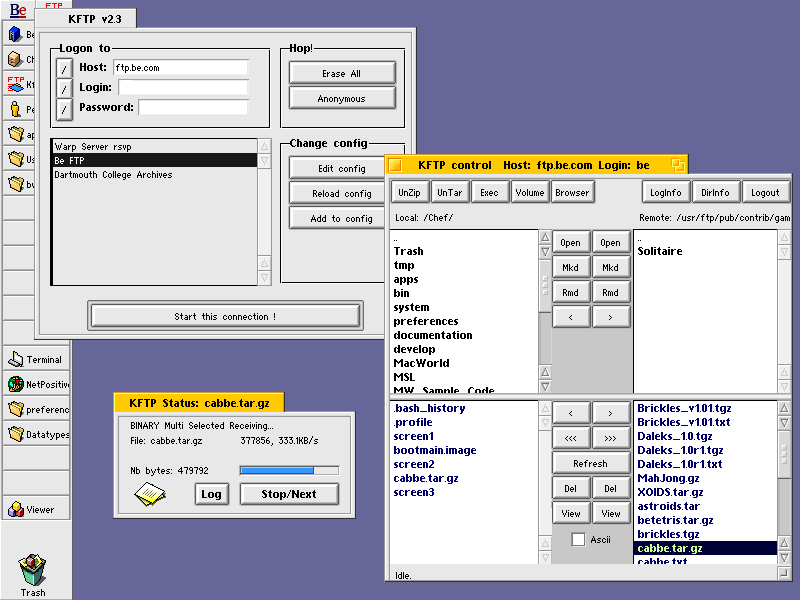Click the slash button beside Password field
The height and width of the screenshot is (600, 800).
[64, 109]
